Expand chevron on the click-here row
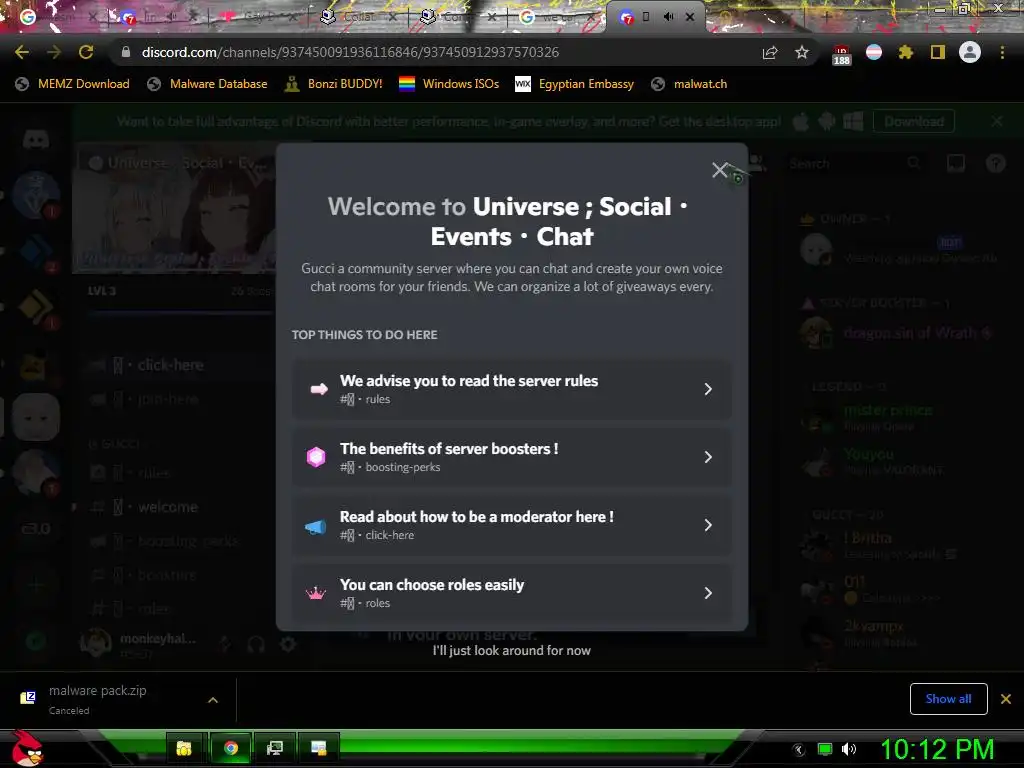This screenshot has width=1024, height=768. (708, 525)
